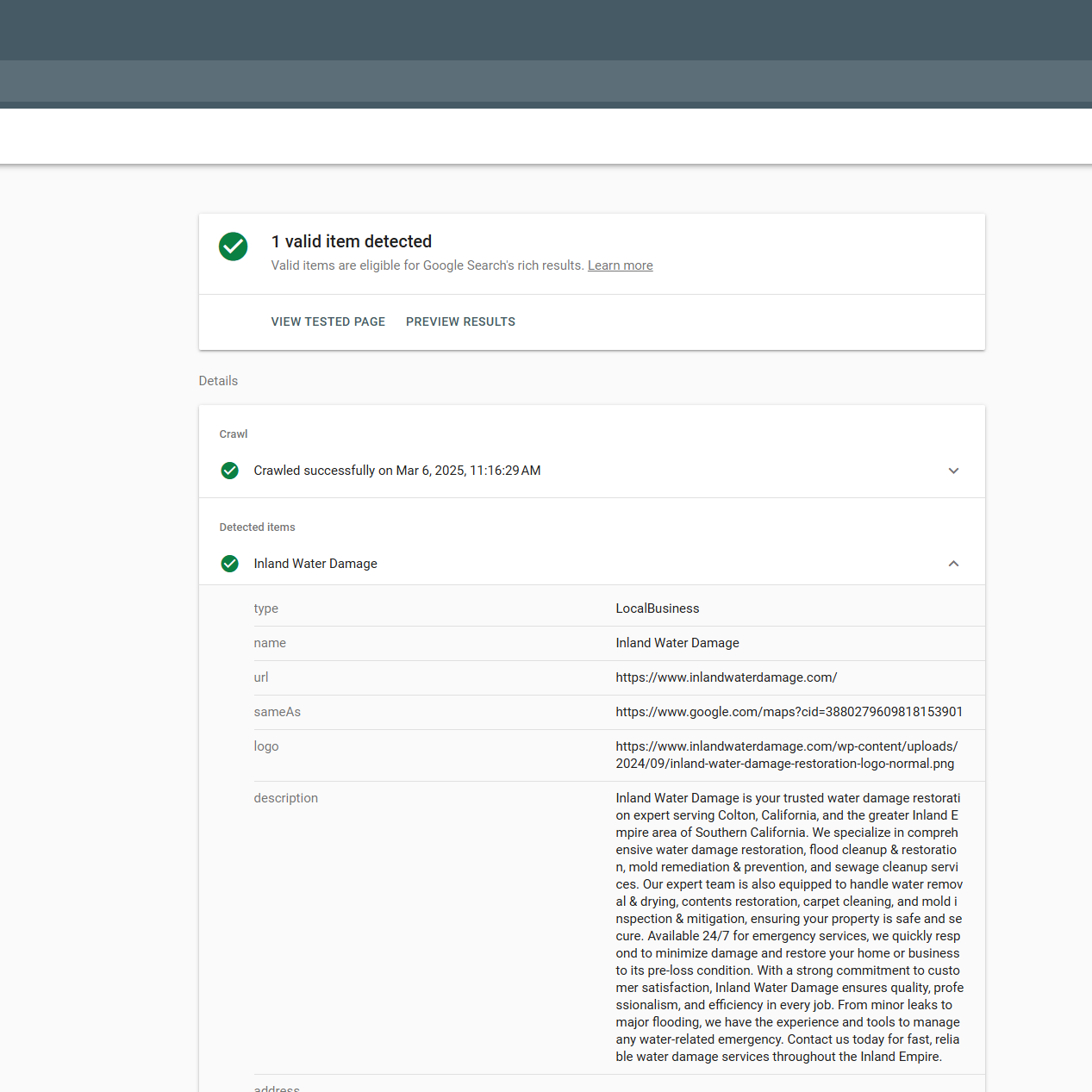The image size is (1092, 1092).
Task: Click the green check icon beside Crawled successfully
Action: click(x=229, y=471)
